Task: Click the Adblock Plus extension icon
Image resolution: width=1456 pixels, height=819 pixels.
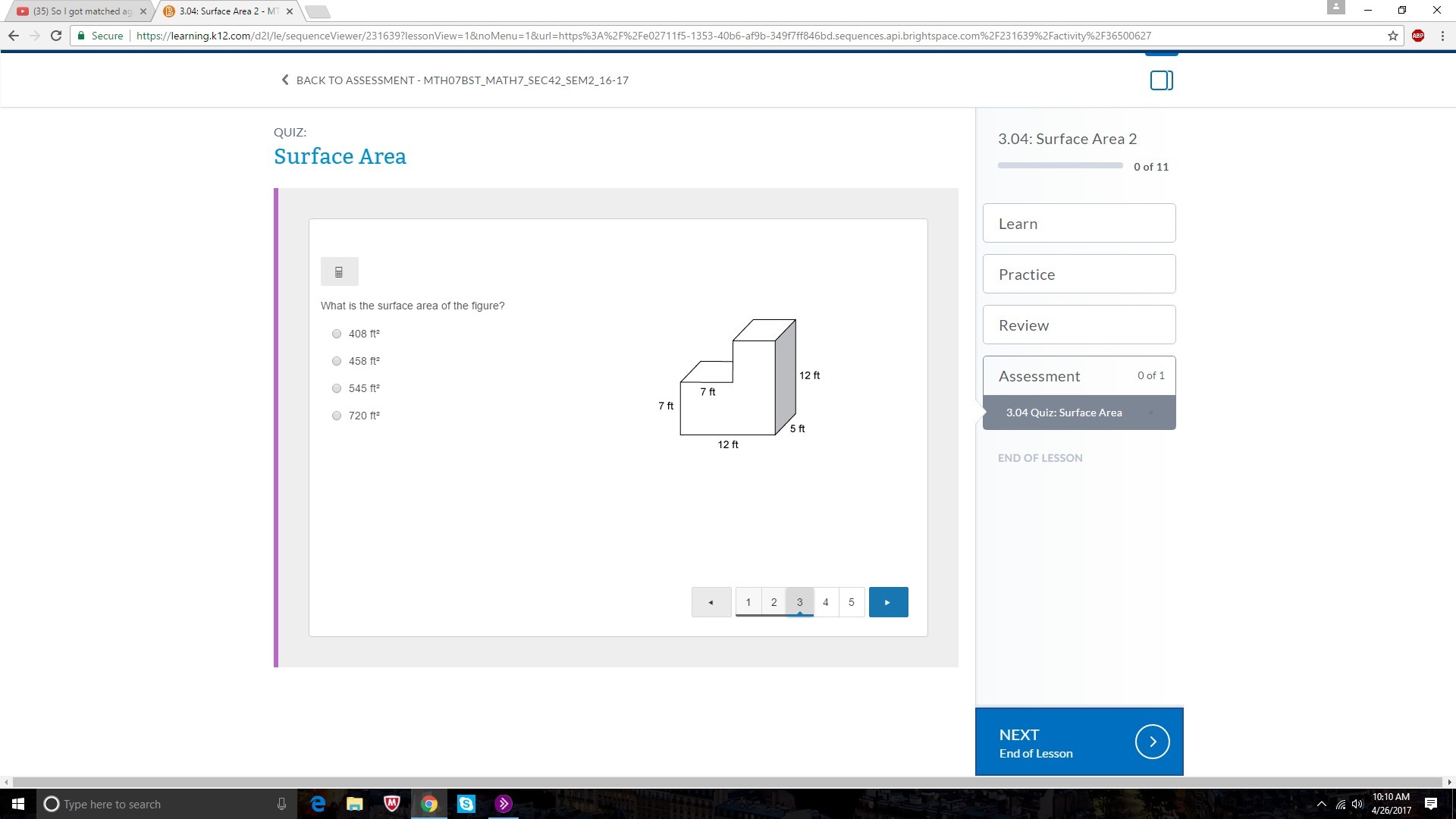Action: 1417,36
